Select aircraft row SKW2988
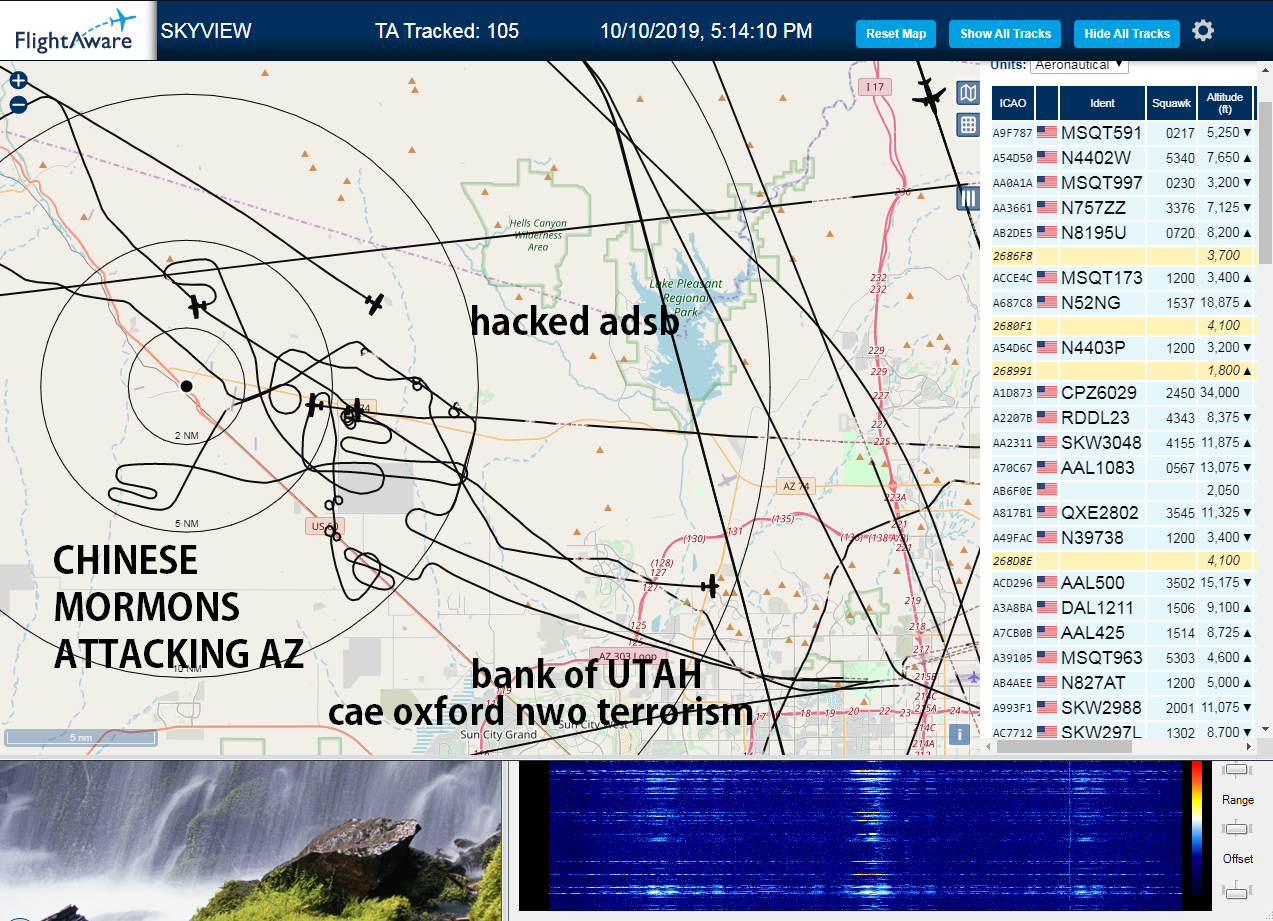 [1122, 707]
